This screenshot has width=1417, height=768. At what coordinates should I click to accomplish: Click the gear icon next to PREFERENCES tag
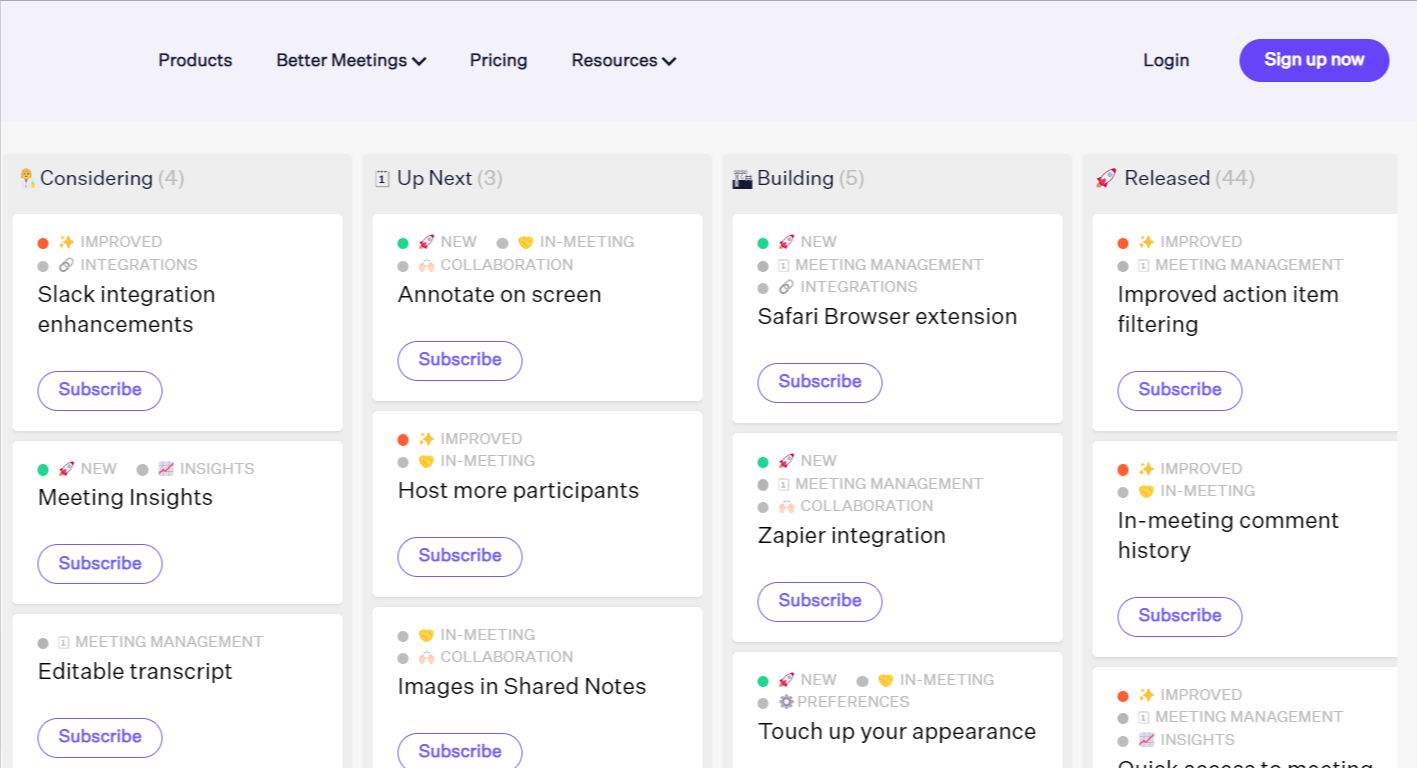click(786, 702)
